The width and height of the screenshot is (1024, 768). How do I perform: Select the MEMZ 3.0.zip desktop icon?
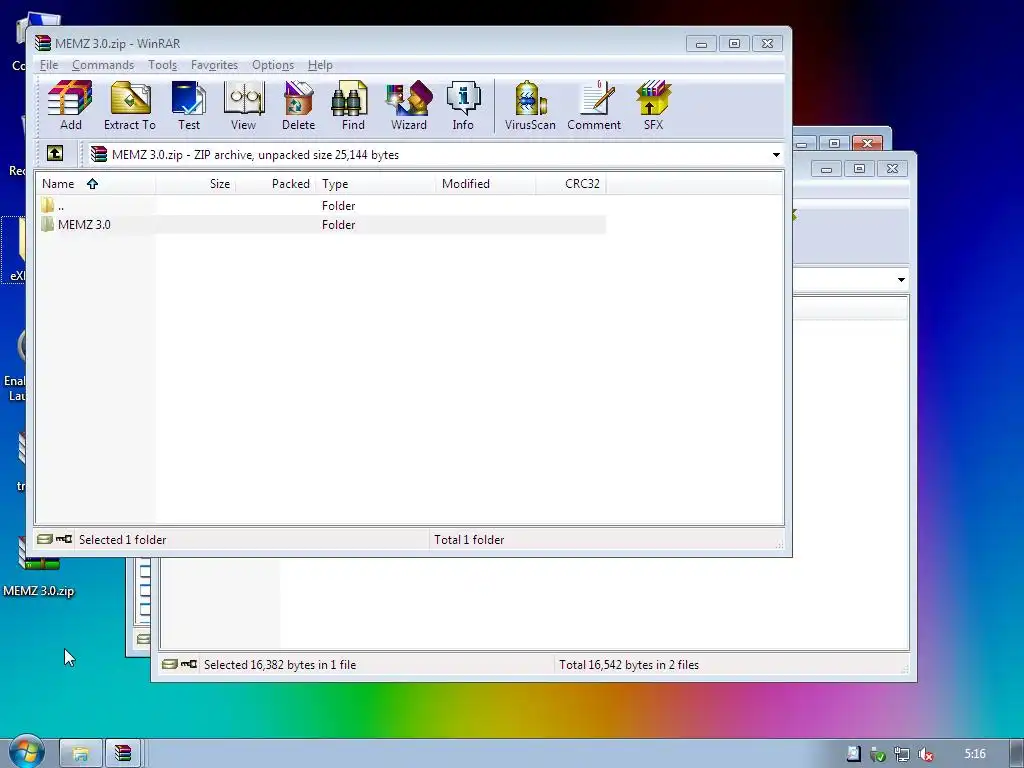point(39,568)
